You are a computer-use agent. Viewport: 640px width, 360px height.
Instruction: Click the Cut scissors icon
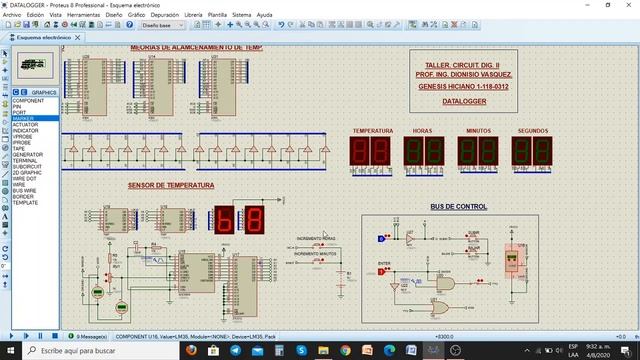pos(302,25)
